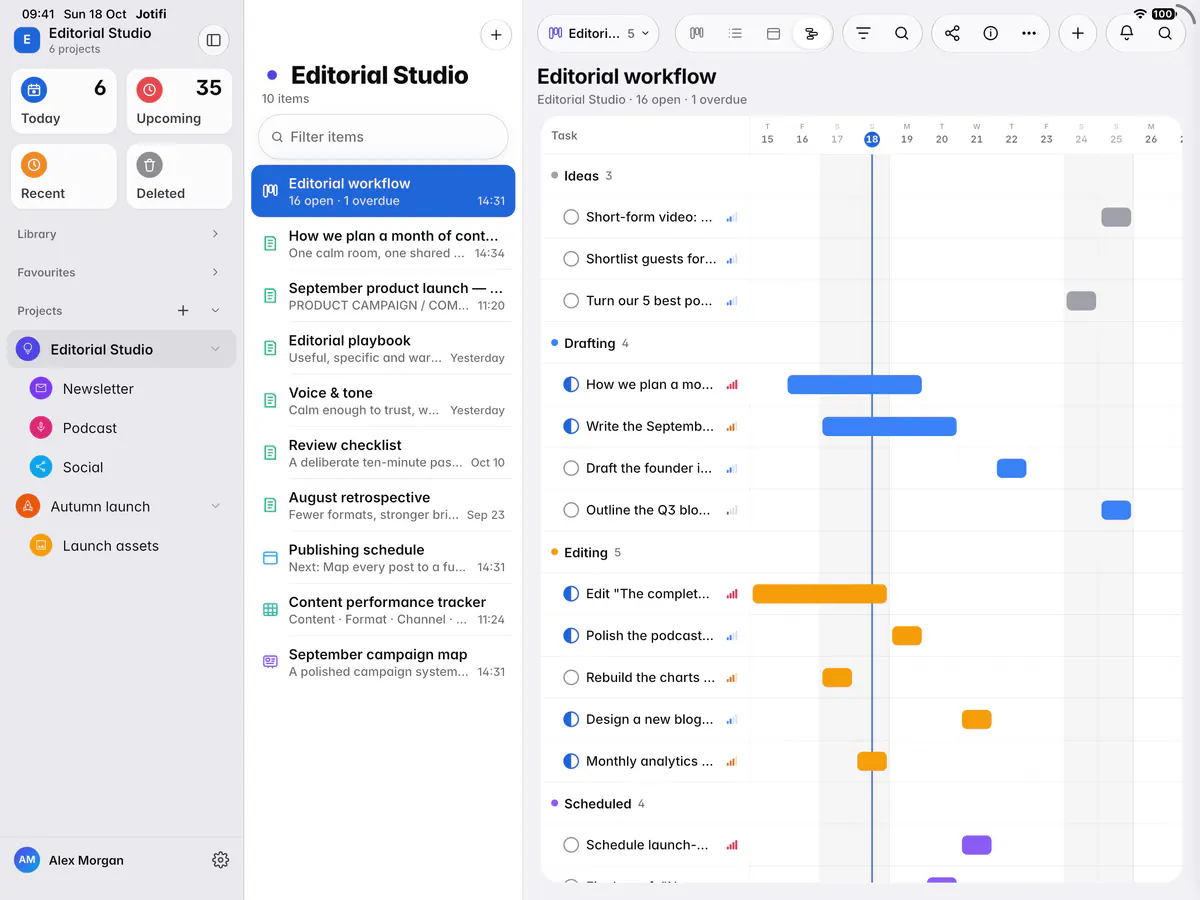Screen dimensions: 1200x900
Task: Open settings gear beside Alex Morgan
Action: point(221,860)
